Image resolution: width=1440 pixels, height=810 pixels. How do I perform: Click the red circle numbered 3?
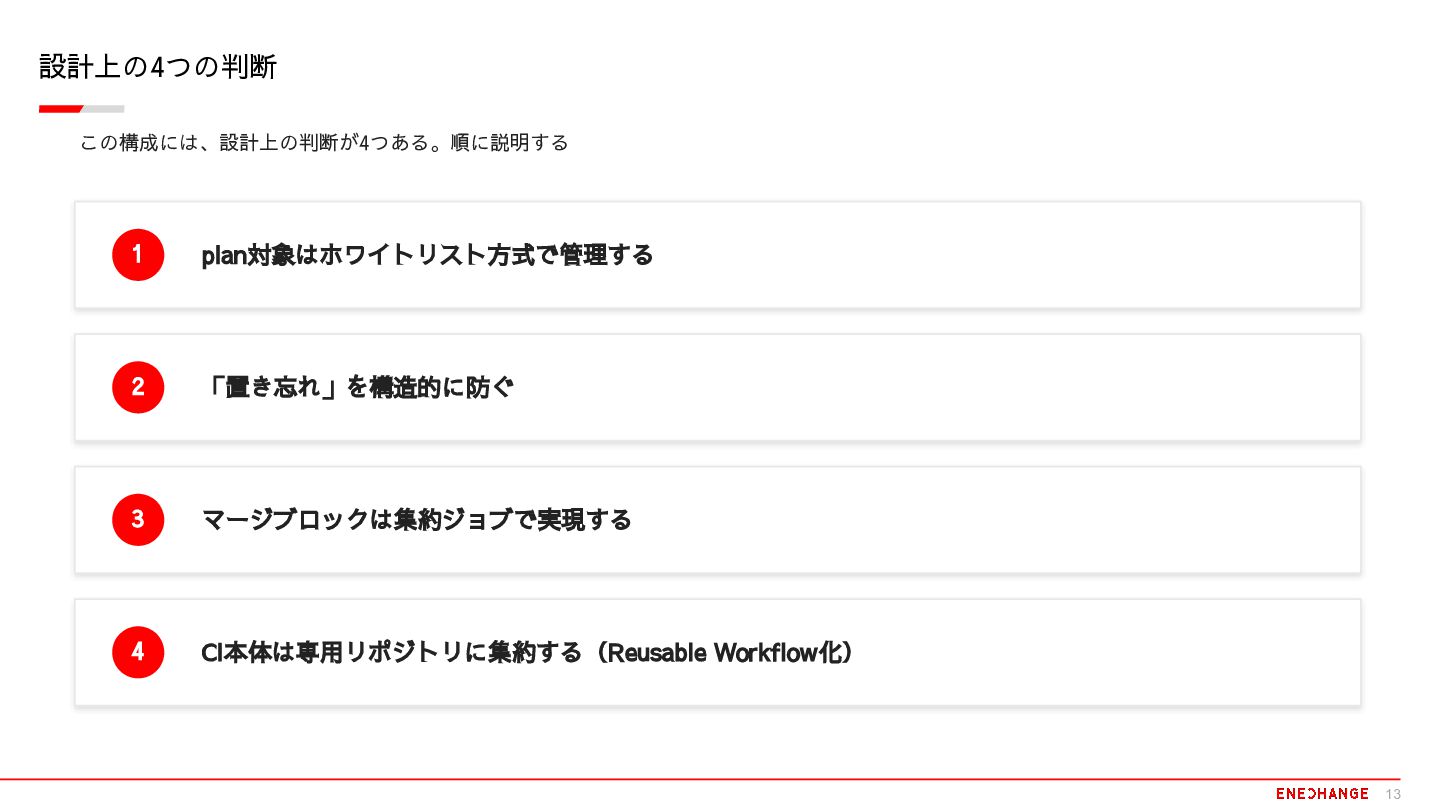[138, 520]
